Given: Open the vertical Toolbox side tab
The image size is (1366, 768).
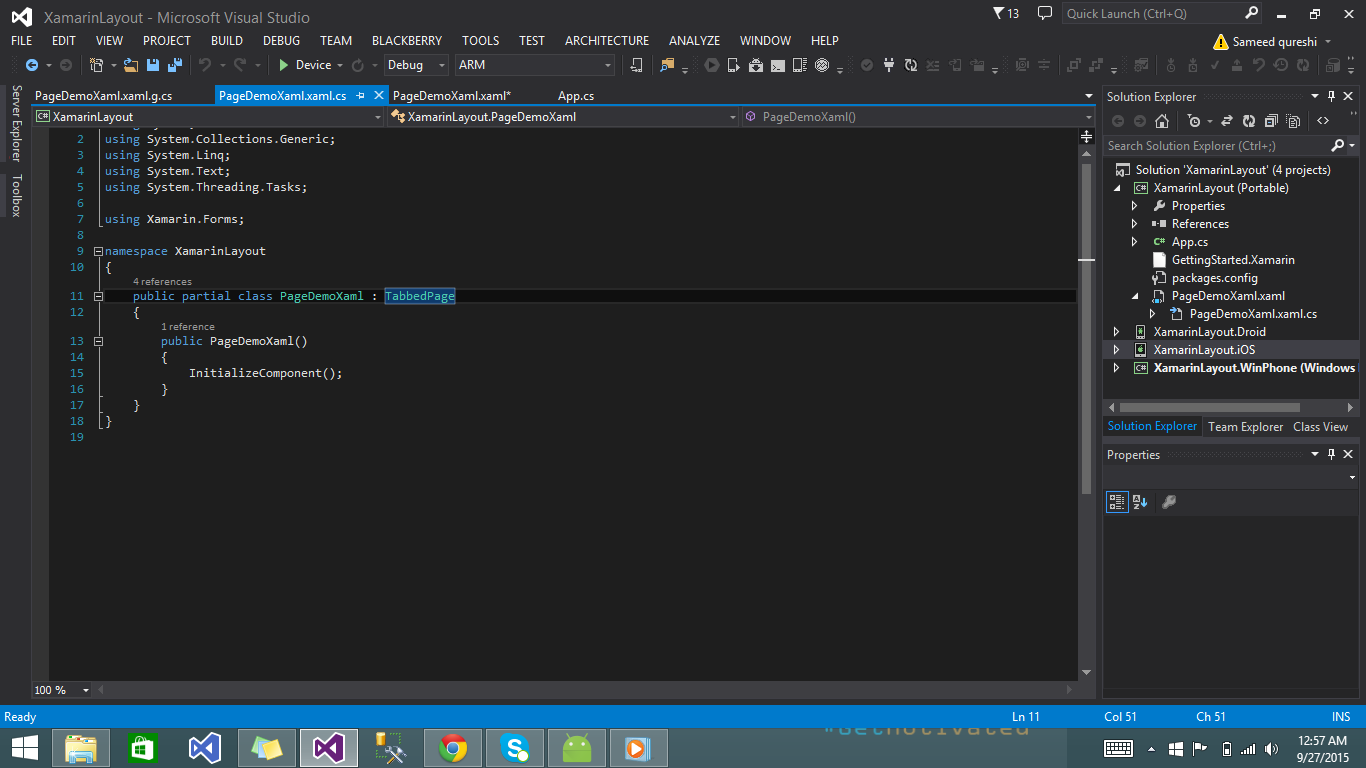Looking at the screenshot, I should 16,196.
